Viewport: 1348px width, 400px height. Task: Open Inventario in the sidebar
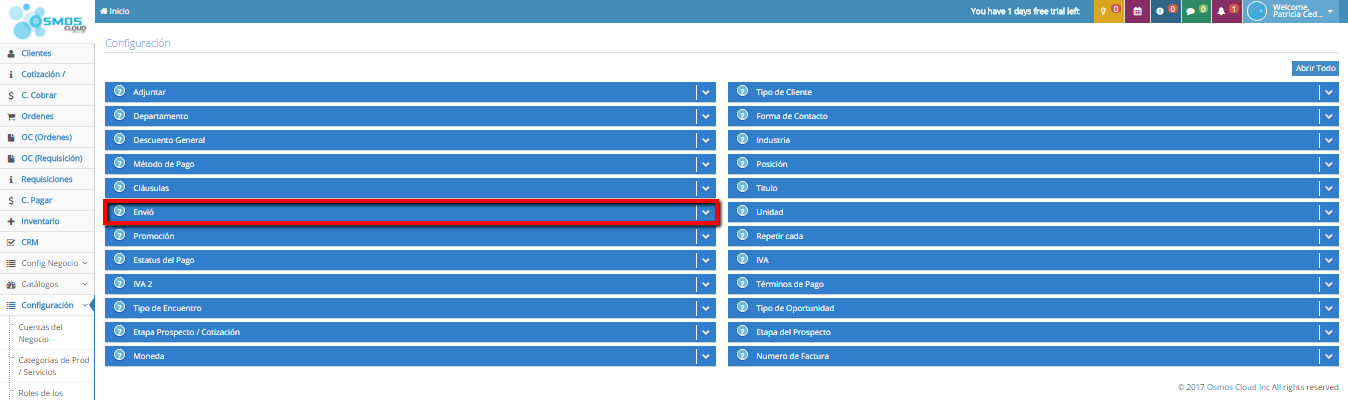click(47, 221)
